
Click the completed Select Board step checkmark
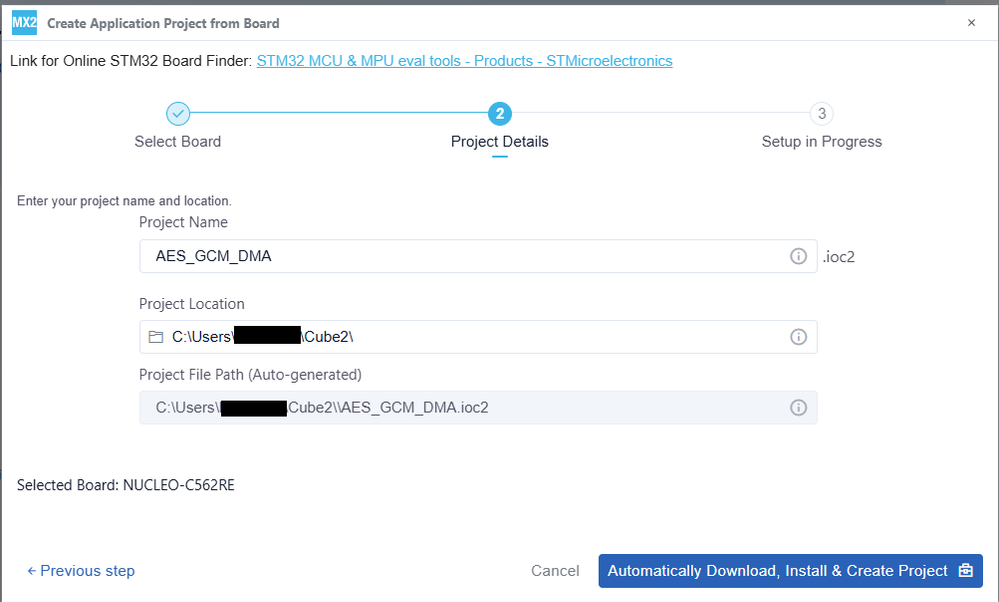pos(178,114)
